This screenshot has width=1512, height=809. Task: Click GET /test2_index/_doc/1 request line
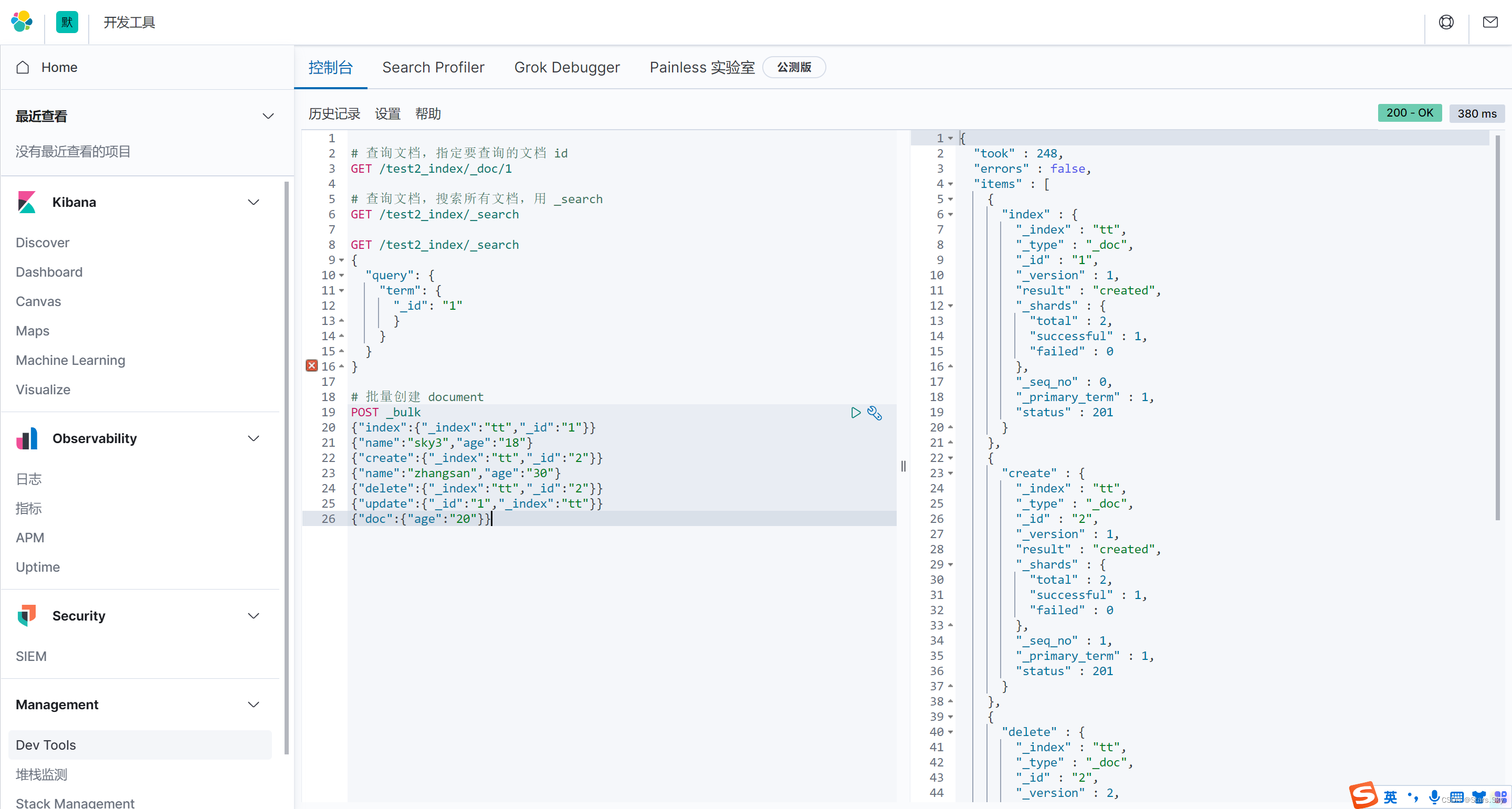click(432, 169)
